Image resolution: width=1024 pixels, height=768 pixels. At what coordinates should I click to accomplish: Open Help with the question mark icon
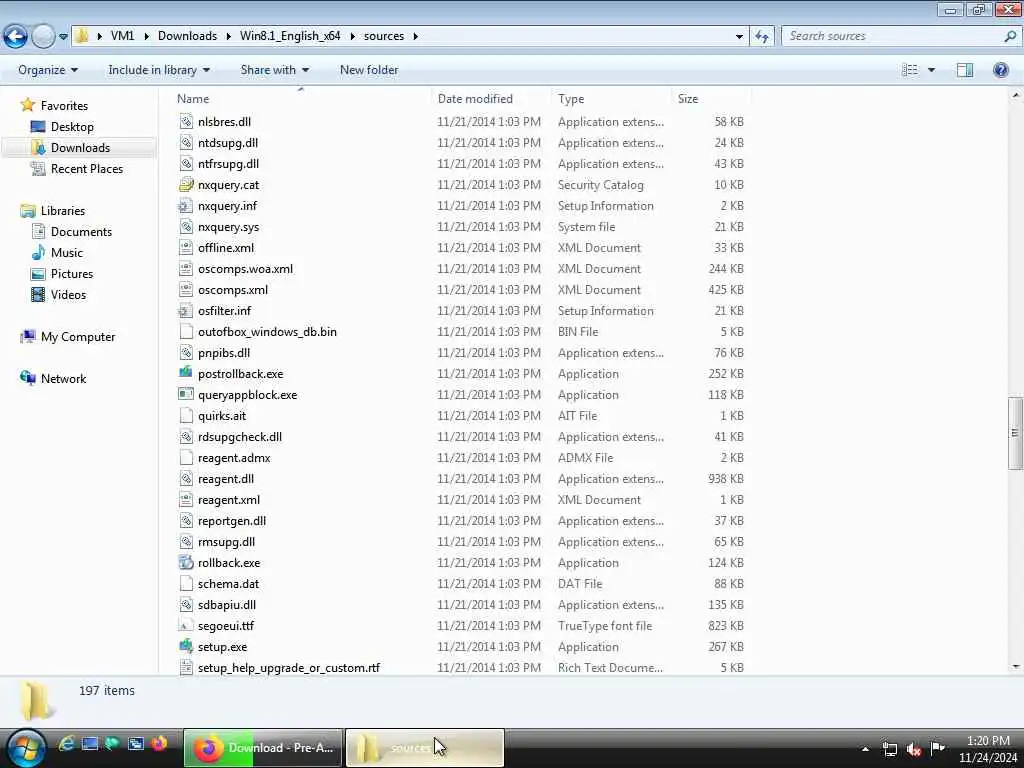coord(1000,70)
